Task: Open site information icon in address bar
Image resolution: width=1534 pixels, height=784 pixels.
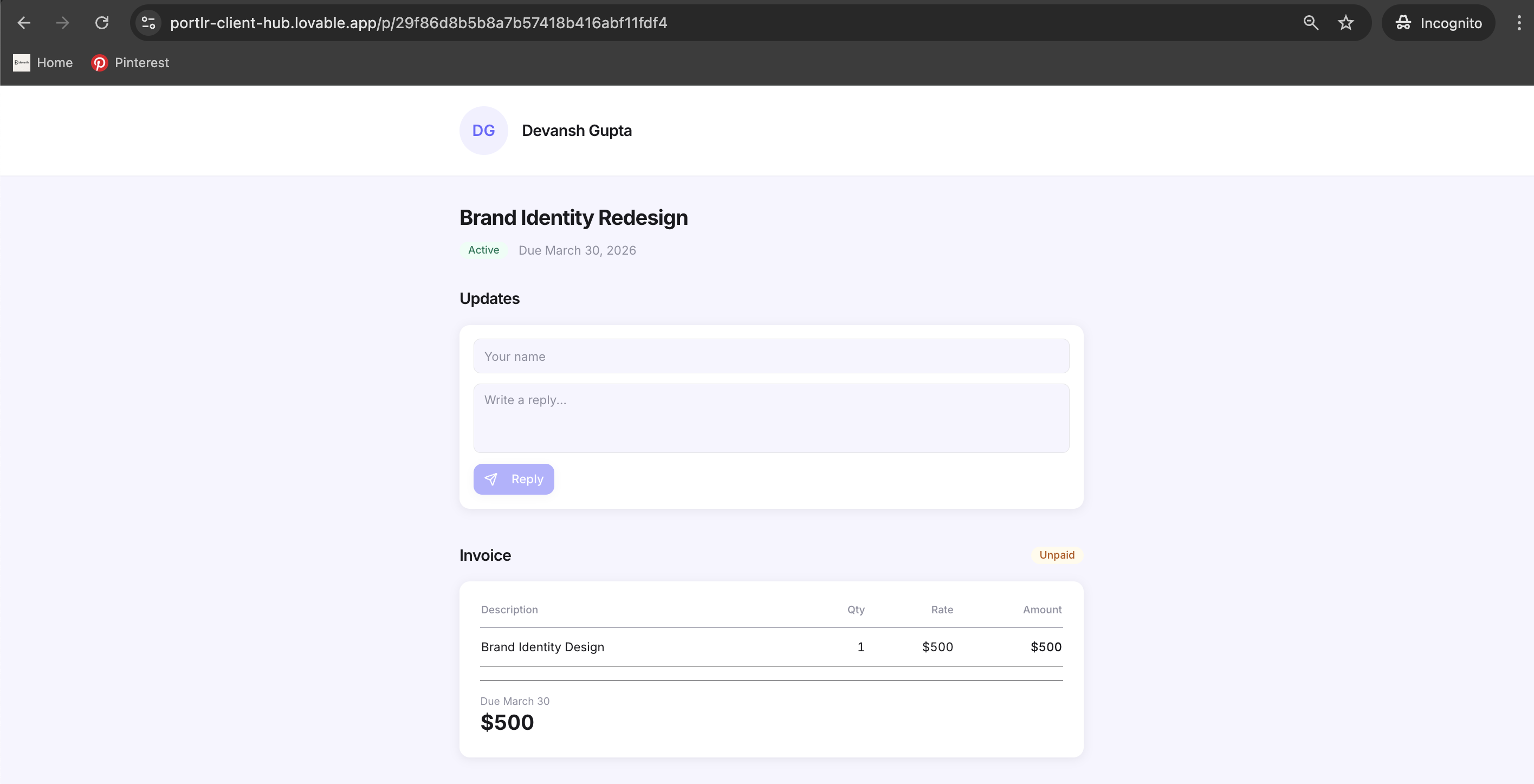Action: pyautogui.click(x=148, y=23)
